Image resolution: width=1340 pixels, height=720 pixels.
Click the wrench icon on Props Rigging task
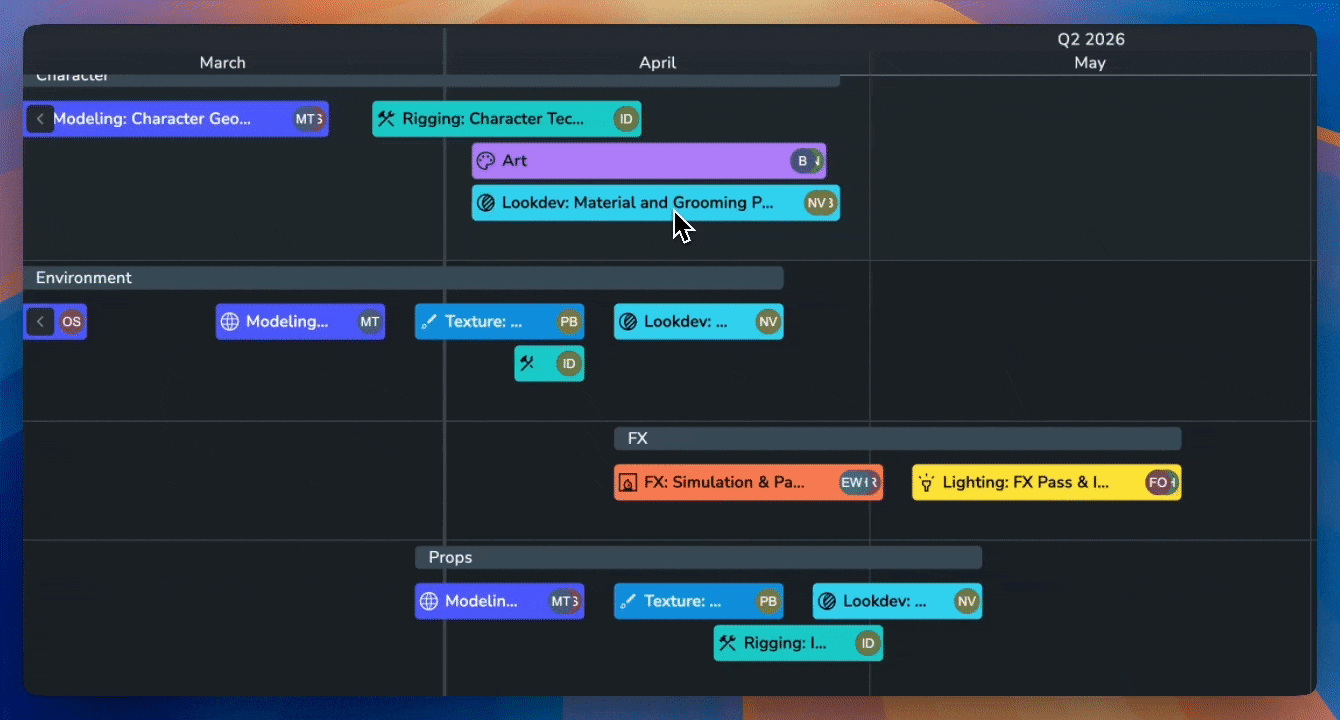click(729, 643)
